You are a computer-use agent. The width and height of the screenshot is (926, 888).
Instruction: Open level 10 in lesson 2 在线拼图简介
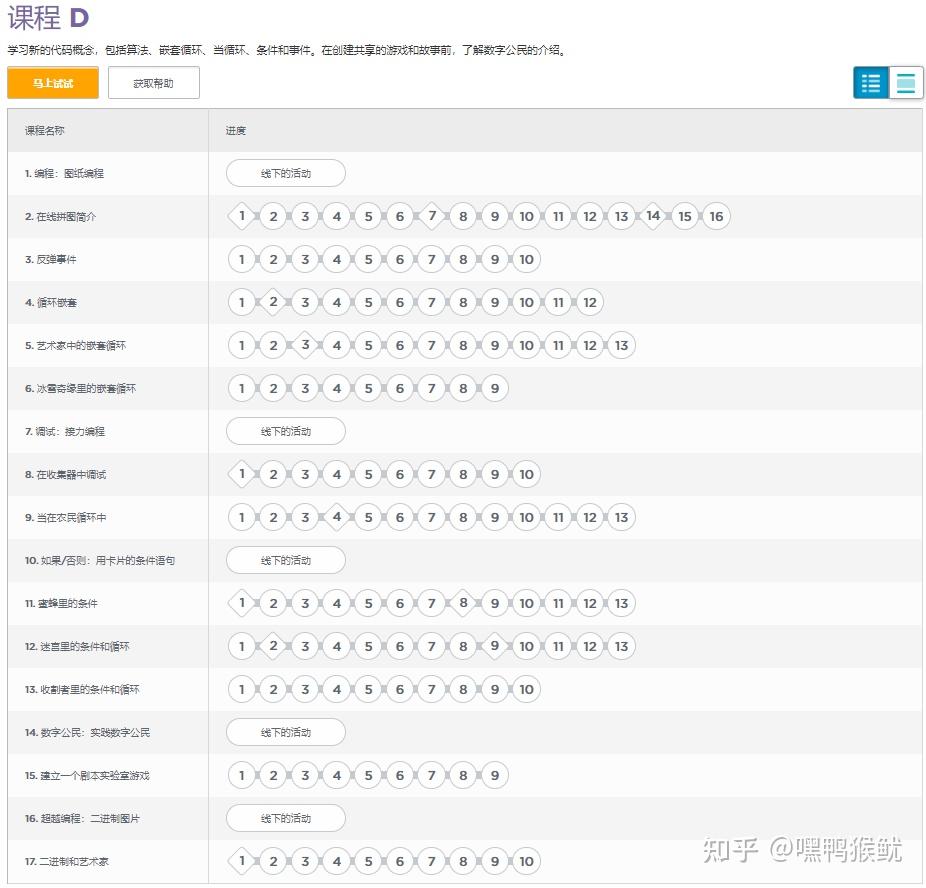pos(526,216)
